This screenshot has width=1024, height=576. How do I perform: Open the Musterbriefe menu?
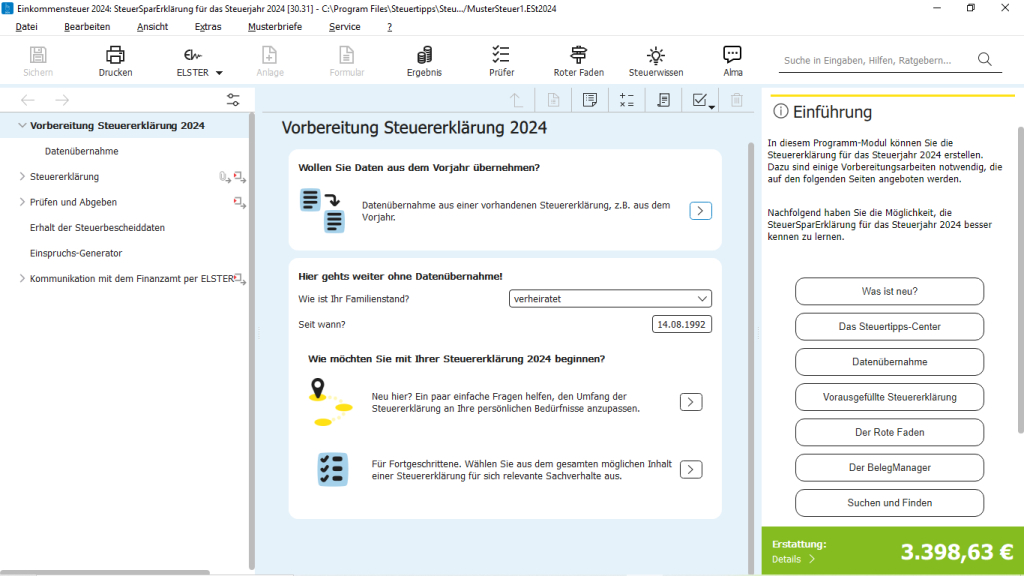(x=273, y=27)
